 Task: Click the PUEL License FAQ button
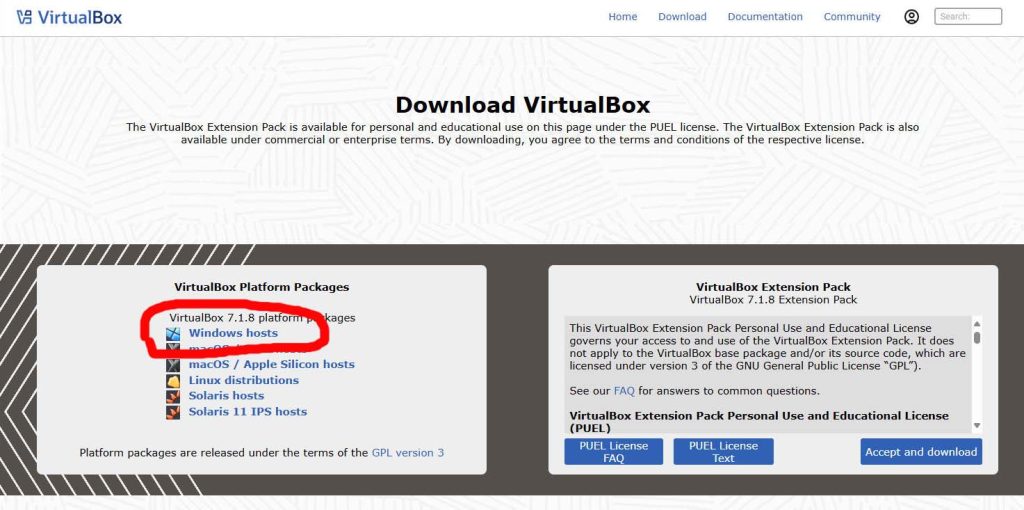click(x=613, y=452)
